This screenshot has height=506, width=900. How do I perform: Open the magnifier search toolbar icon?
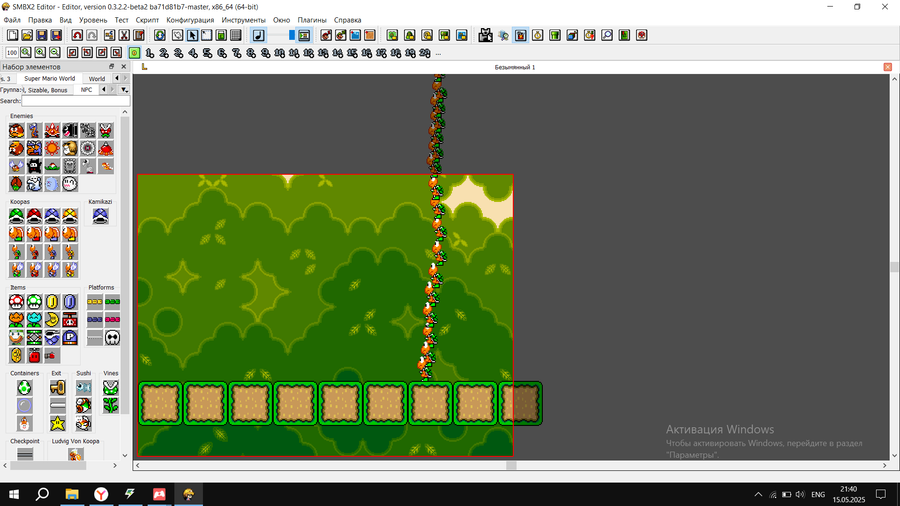pyautogui.click(x=607, y=36)
